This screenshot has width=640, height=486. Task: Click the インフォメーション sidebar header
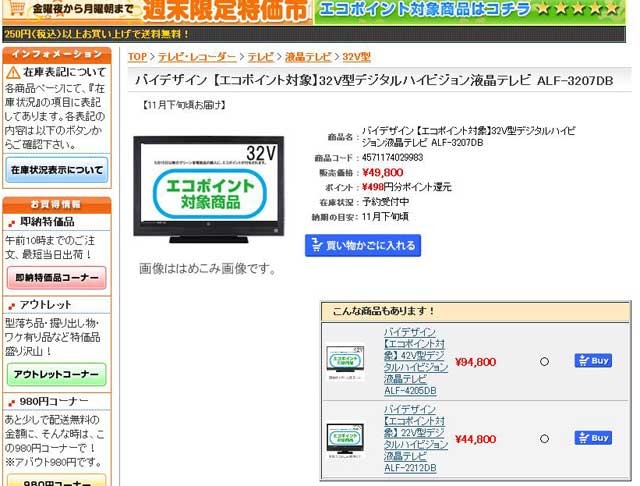tap(57, 54)
